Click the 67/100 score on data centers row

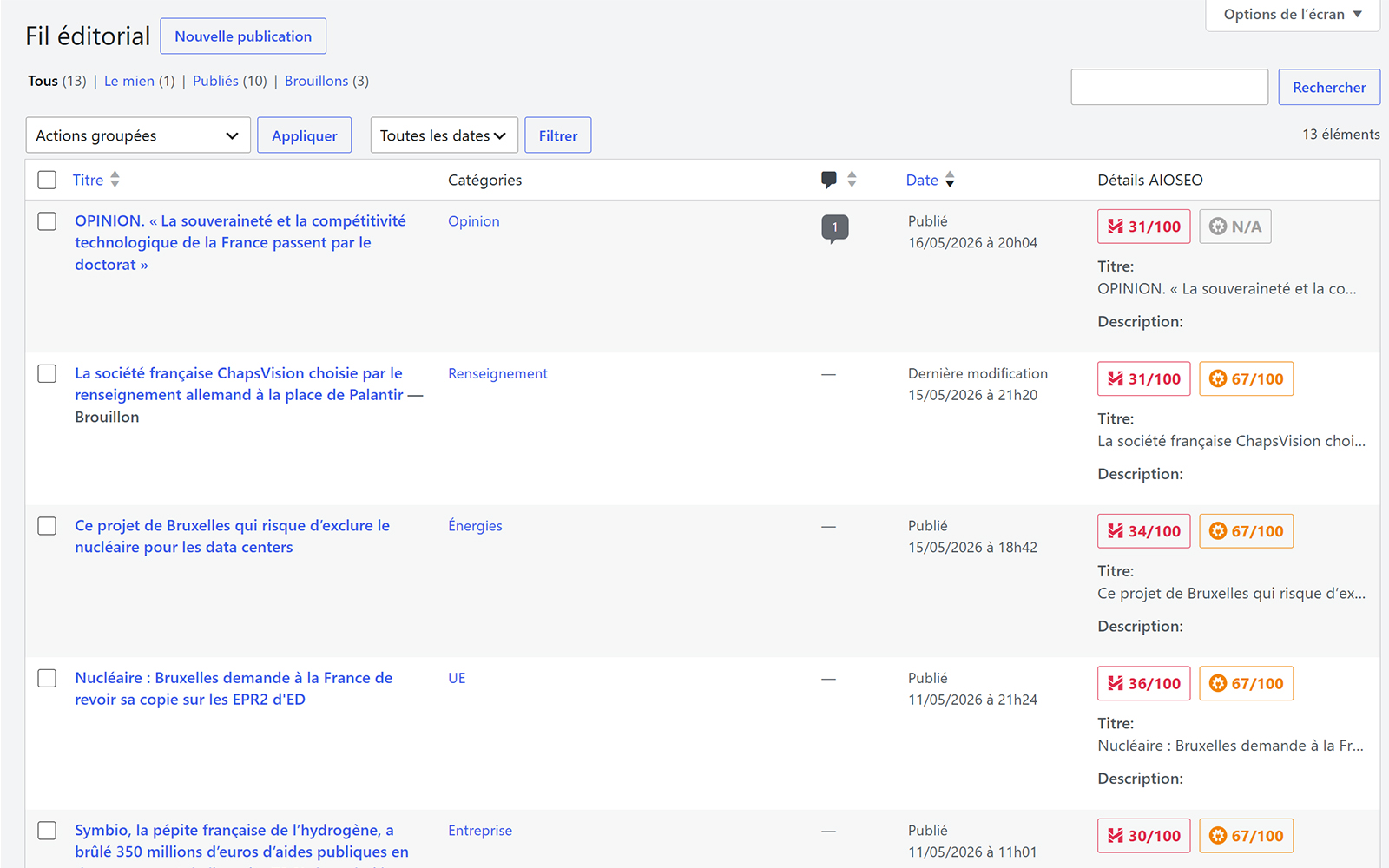pos(1247,531)
